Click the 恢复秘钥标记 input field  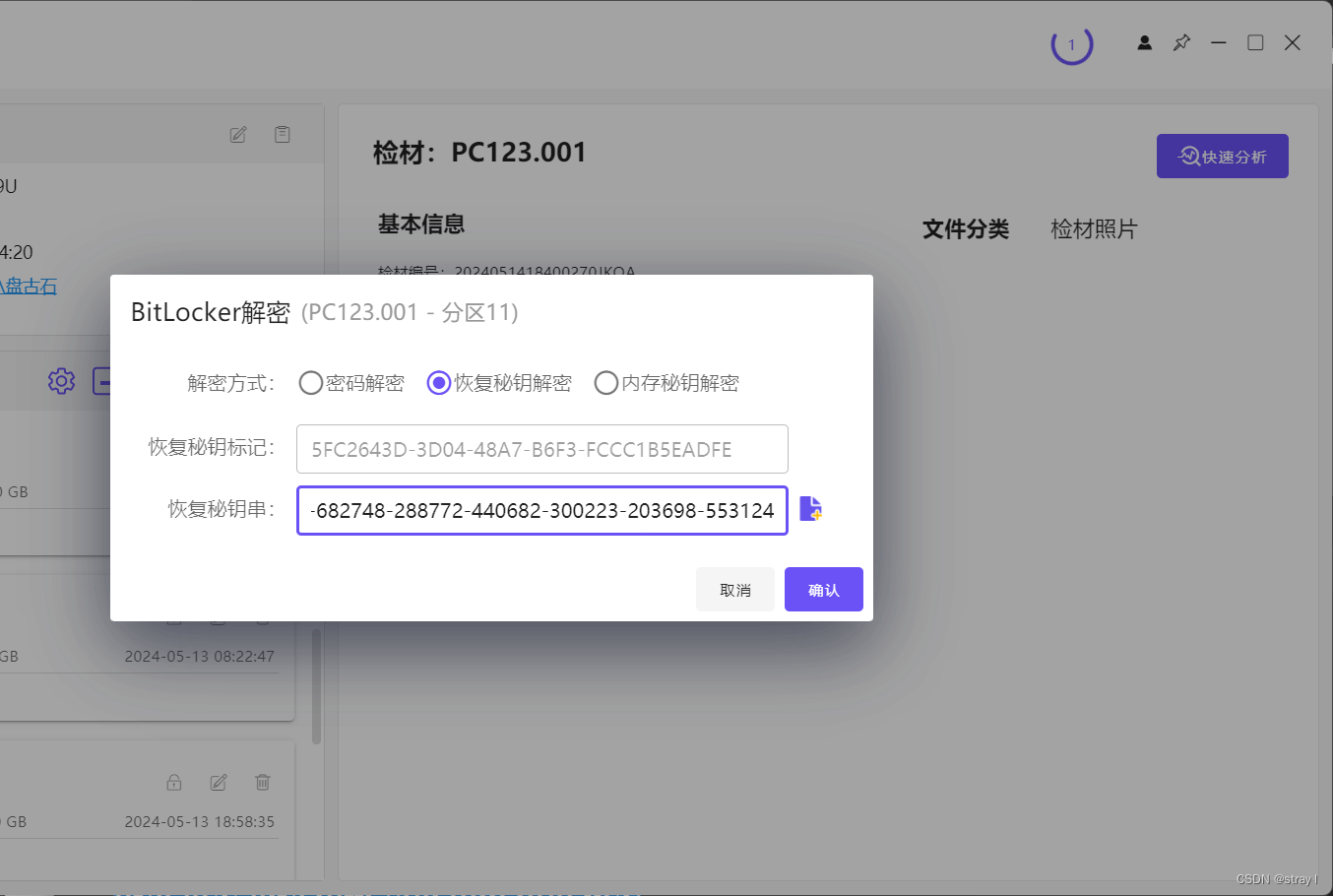542,449
